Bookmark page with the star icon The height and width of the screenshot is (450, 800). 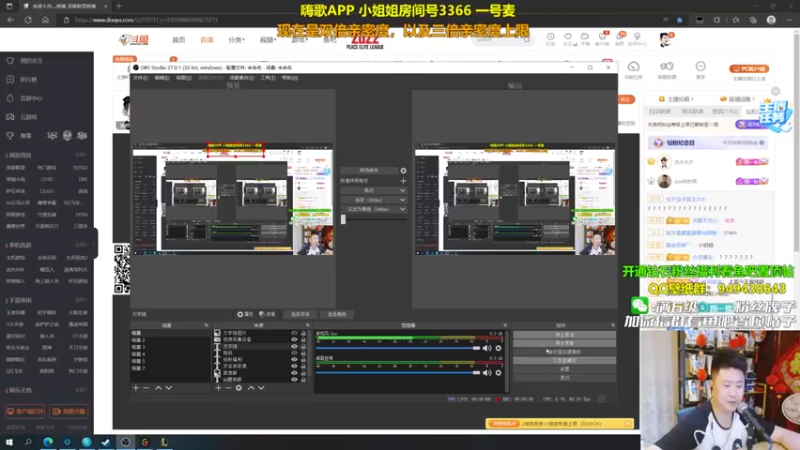pos(680,20)
